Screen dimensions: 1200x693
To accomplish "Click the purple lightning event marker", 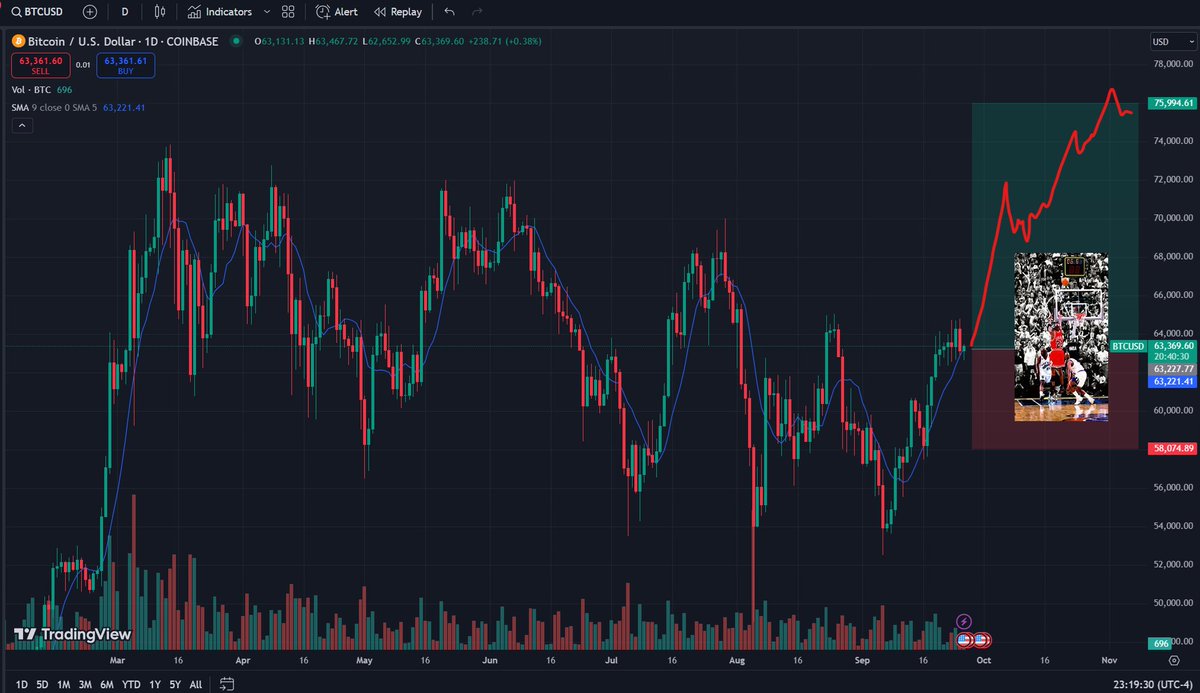I will point(964,621).
